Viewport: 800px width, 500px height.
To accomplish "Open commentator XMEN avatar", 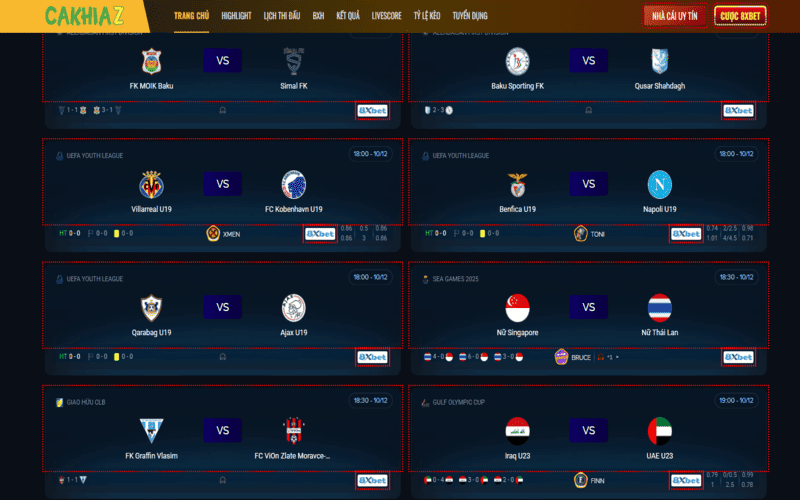I will 213,234.
